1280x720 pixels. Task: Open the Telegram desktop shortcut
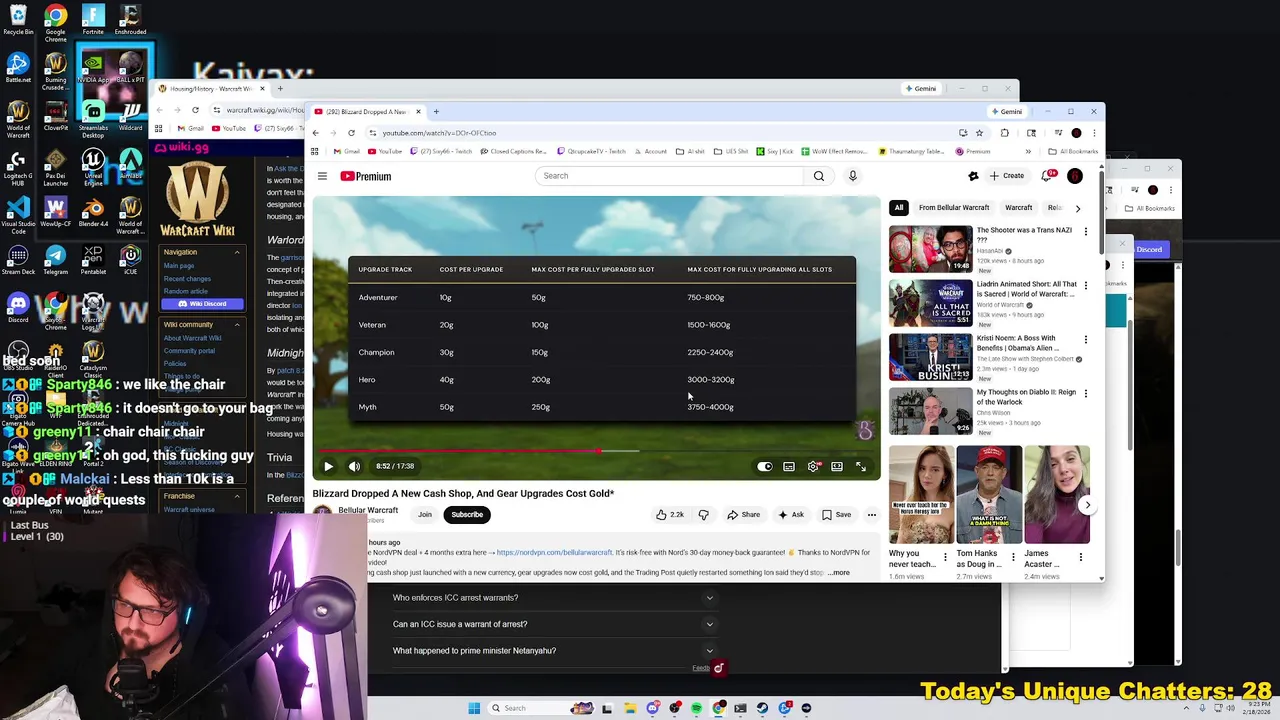coord(55,261)
